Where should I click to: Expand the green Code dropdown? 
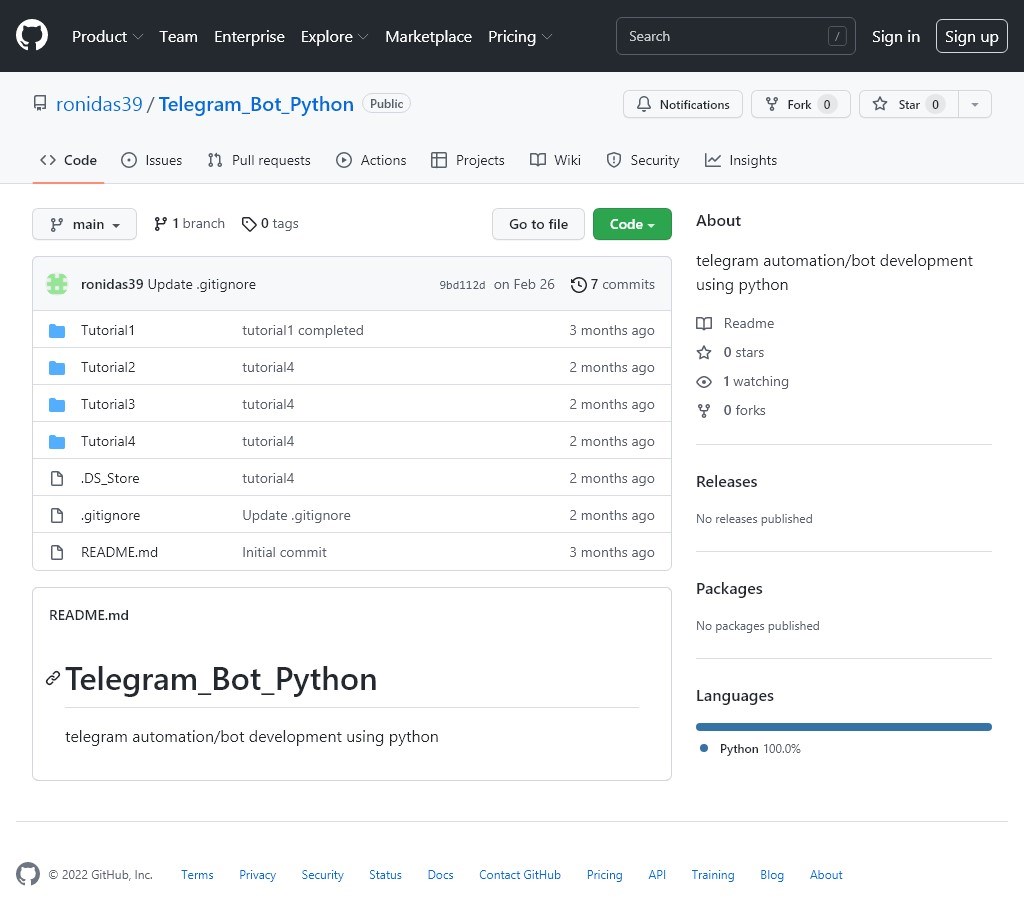click(x=632, y=224)
